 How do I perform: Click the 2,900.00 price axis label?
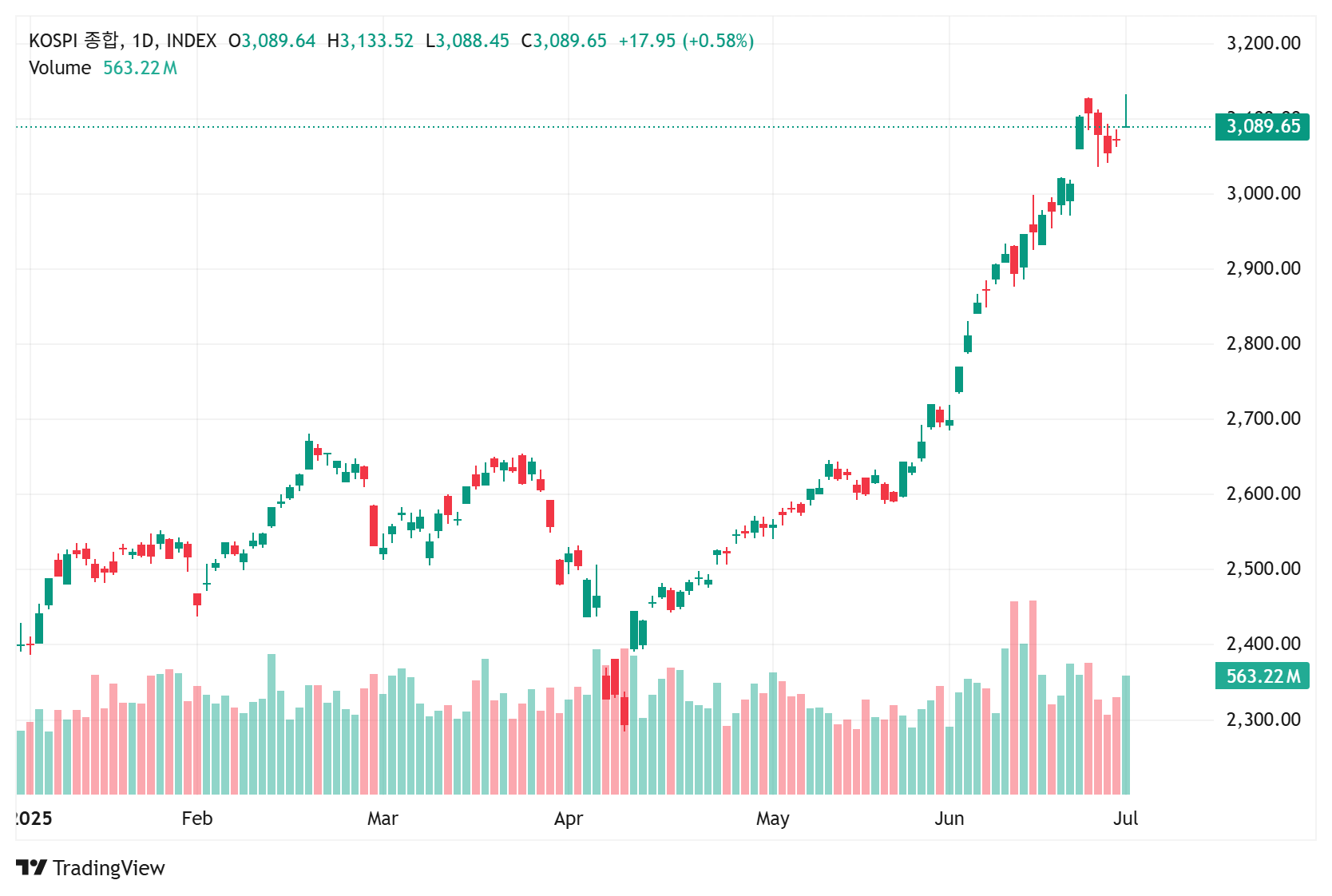point(1263,268)
